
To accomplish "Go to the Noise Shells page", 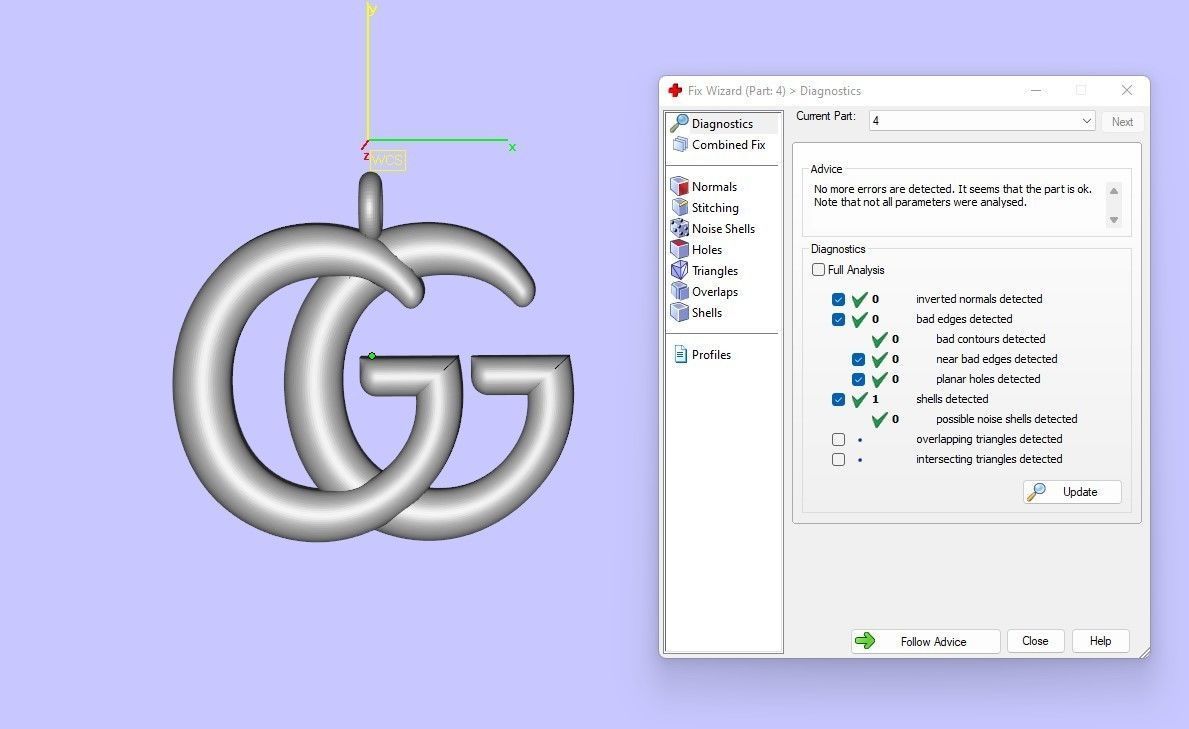I will click(723, 228).
